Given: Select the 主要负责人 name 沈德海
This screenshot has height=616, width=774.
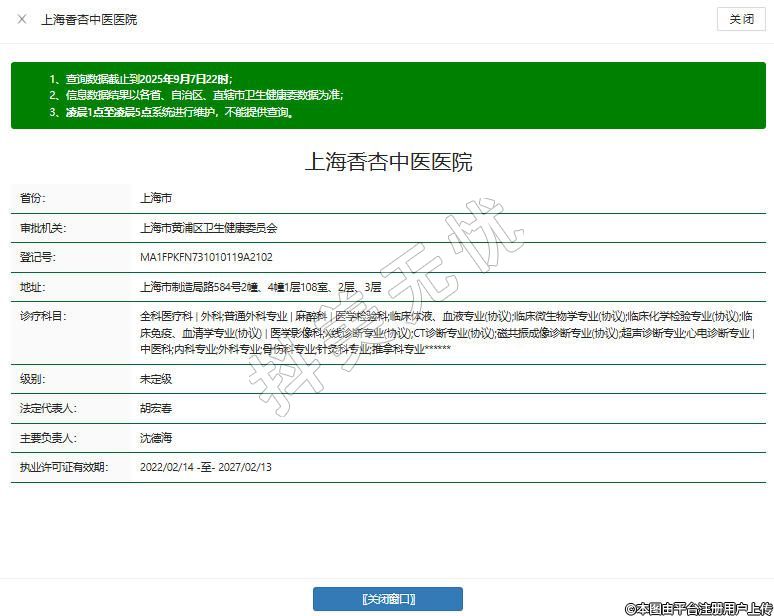Looking at the screenshot, I should click(x=156, y=438).
